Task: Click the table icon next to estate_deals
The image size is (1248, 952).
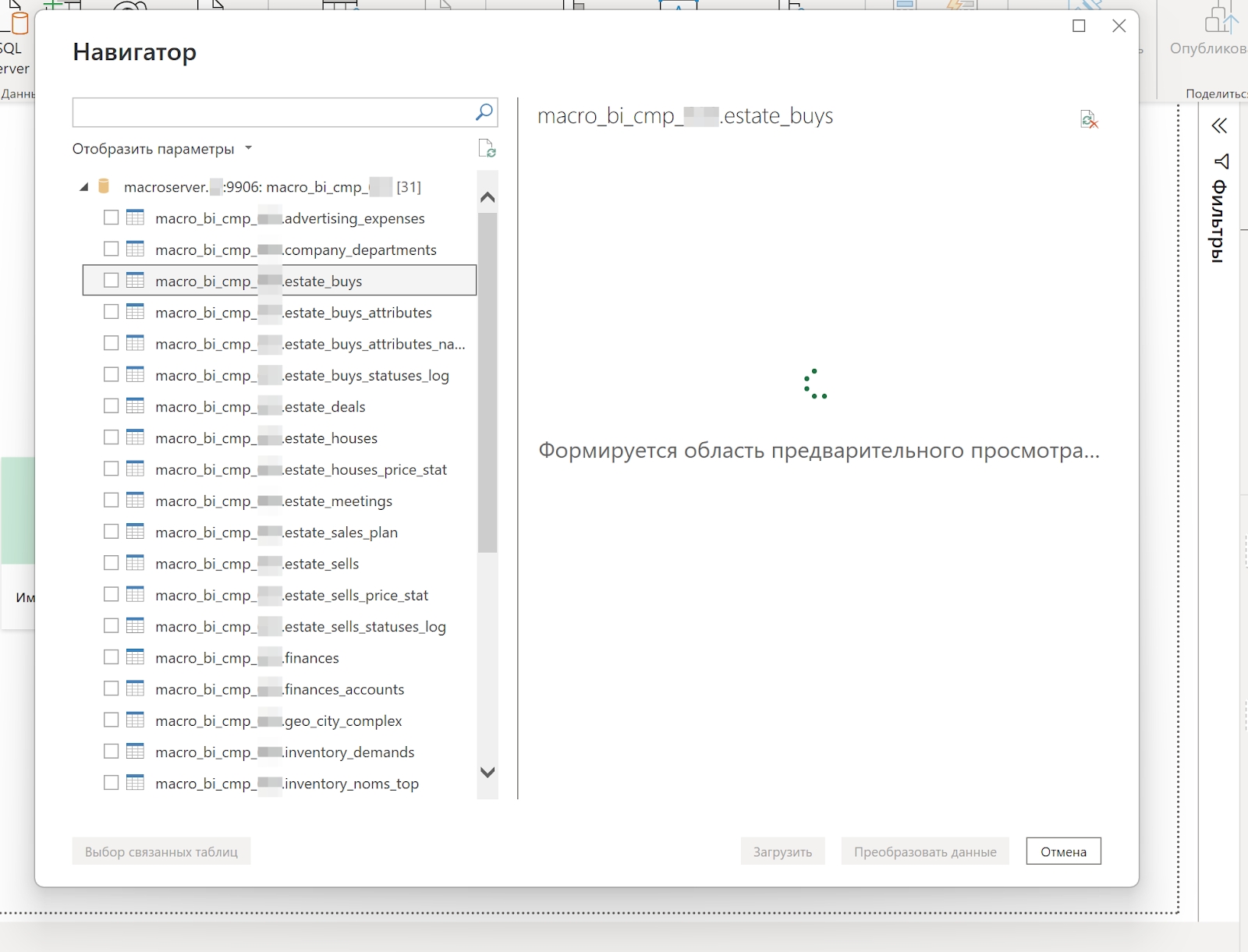Action: point(136,406)
